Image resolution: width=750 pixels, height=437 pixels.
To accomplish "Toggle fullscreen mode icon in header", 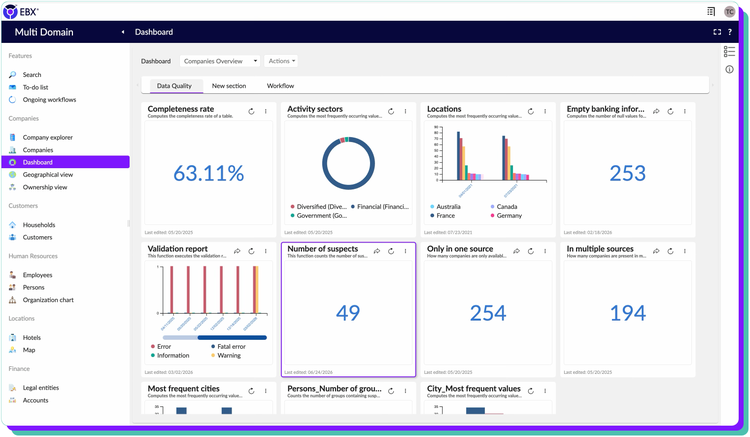I will (717, 32).
